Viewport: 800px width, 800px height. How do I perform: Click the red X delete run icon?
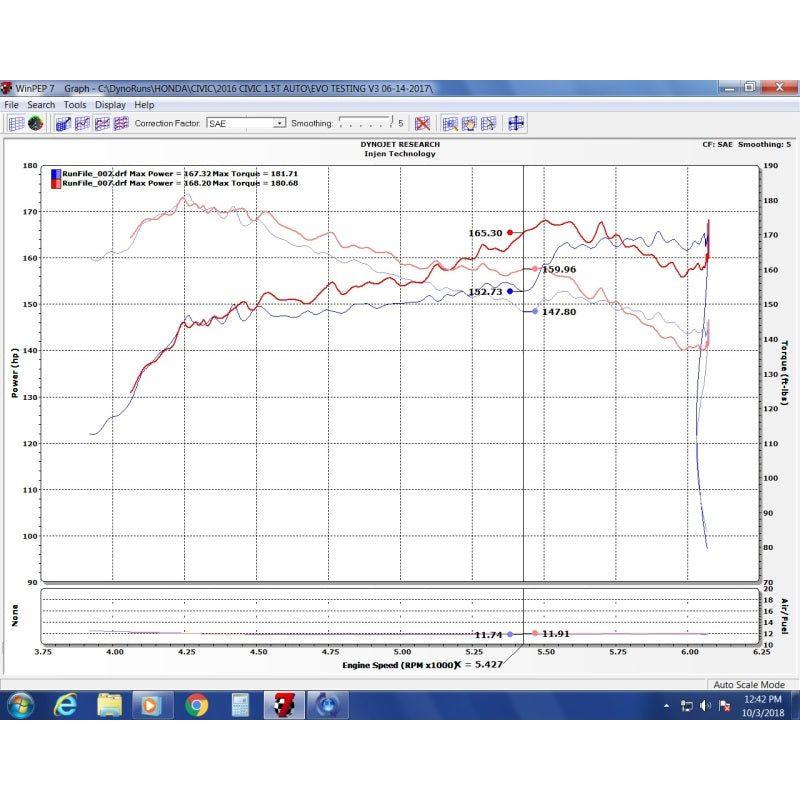[421, 123]
